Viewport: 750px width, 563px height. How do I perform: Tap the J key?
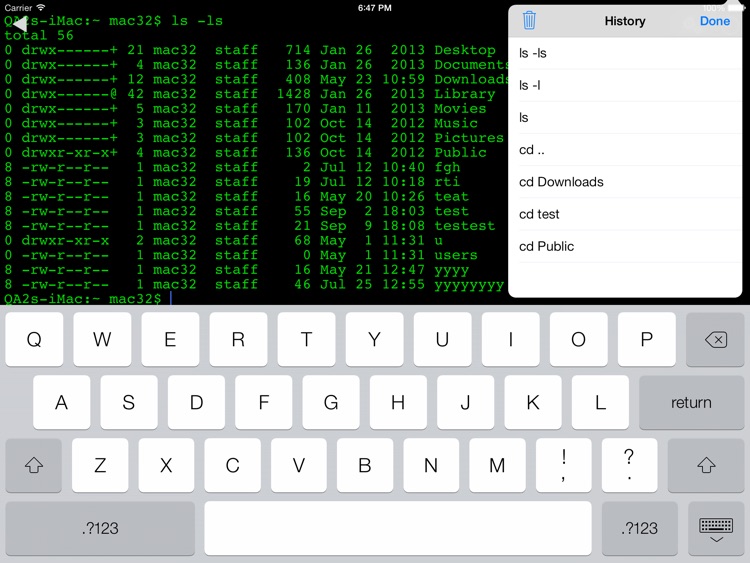(465, 402)
